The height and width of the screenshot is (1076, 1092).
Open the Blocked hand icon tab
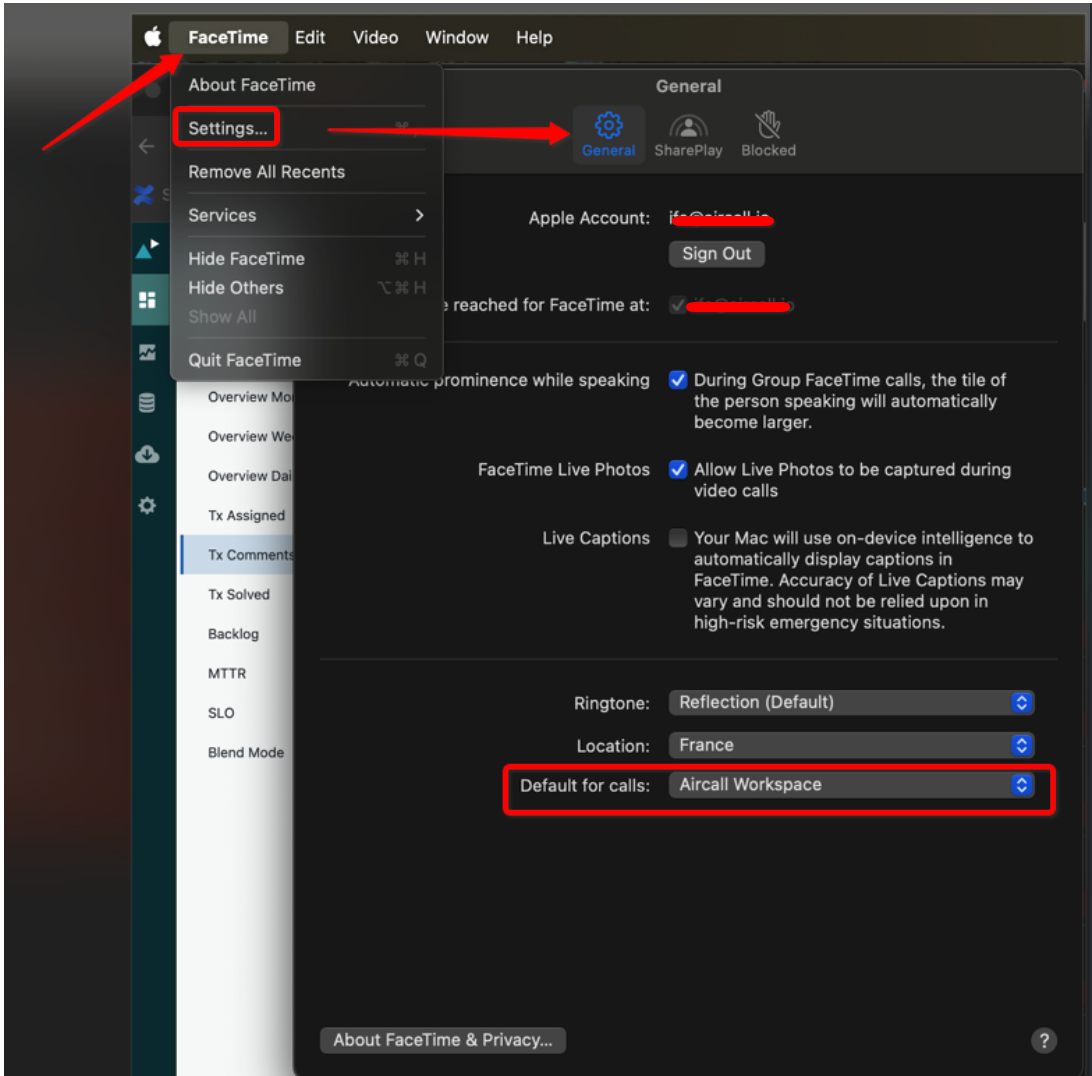click(768, 134)
